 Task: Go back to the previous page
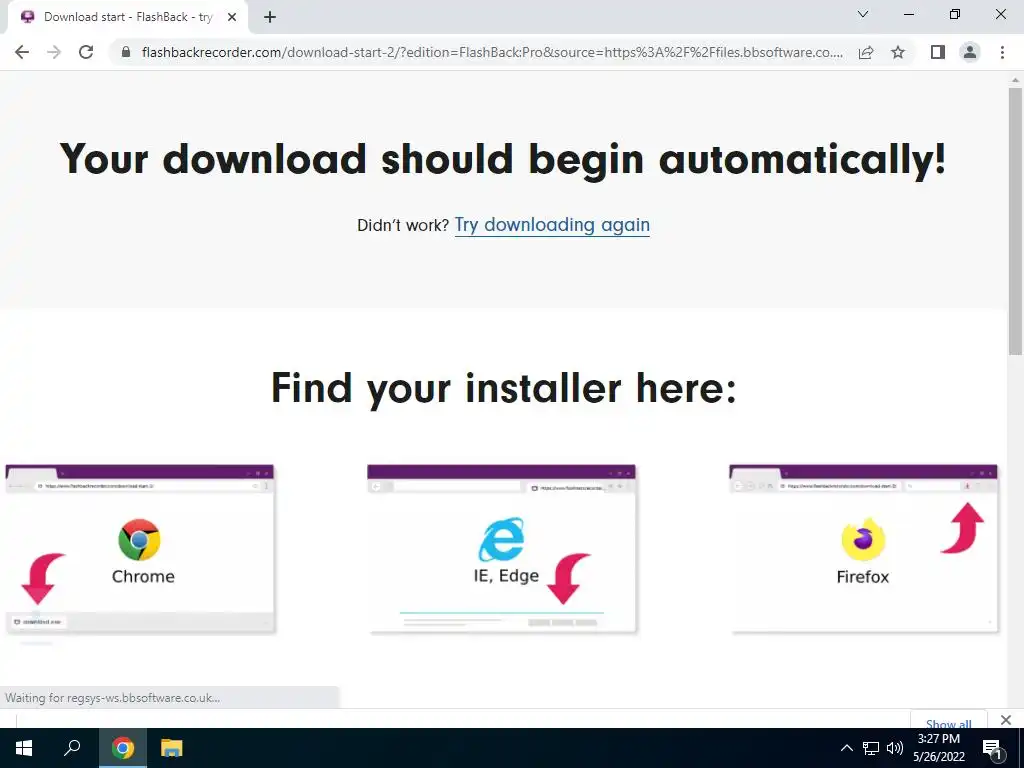(x=22, y=52)
